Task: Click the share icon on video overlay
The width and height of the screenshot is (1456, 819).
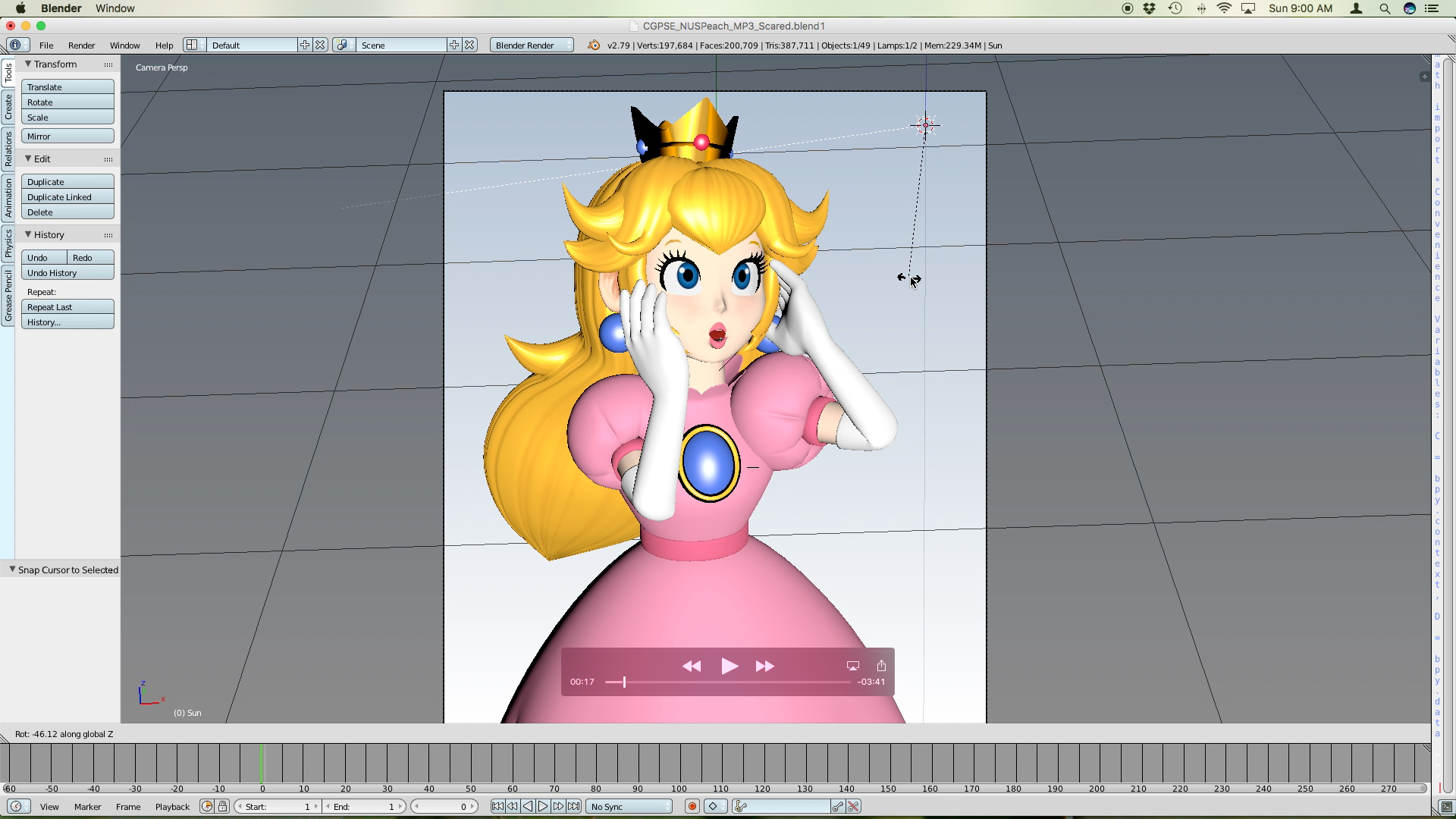Action: coord(881,665)
